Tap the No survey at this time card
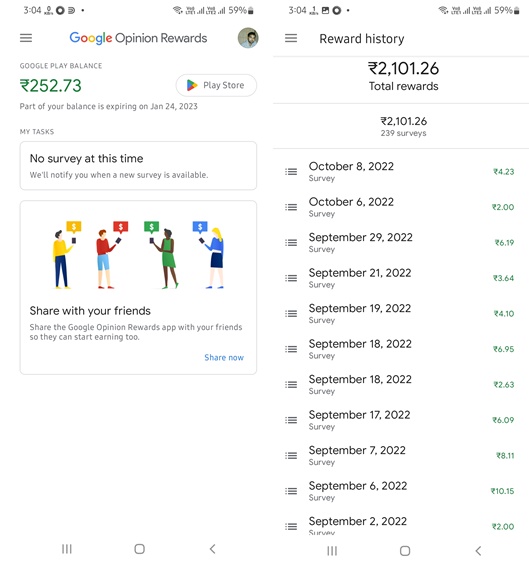Screen dimensions: 529x564 click(138, 165)
